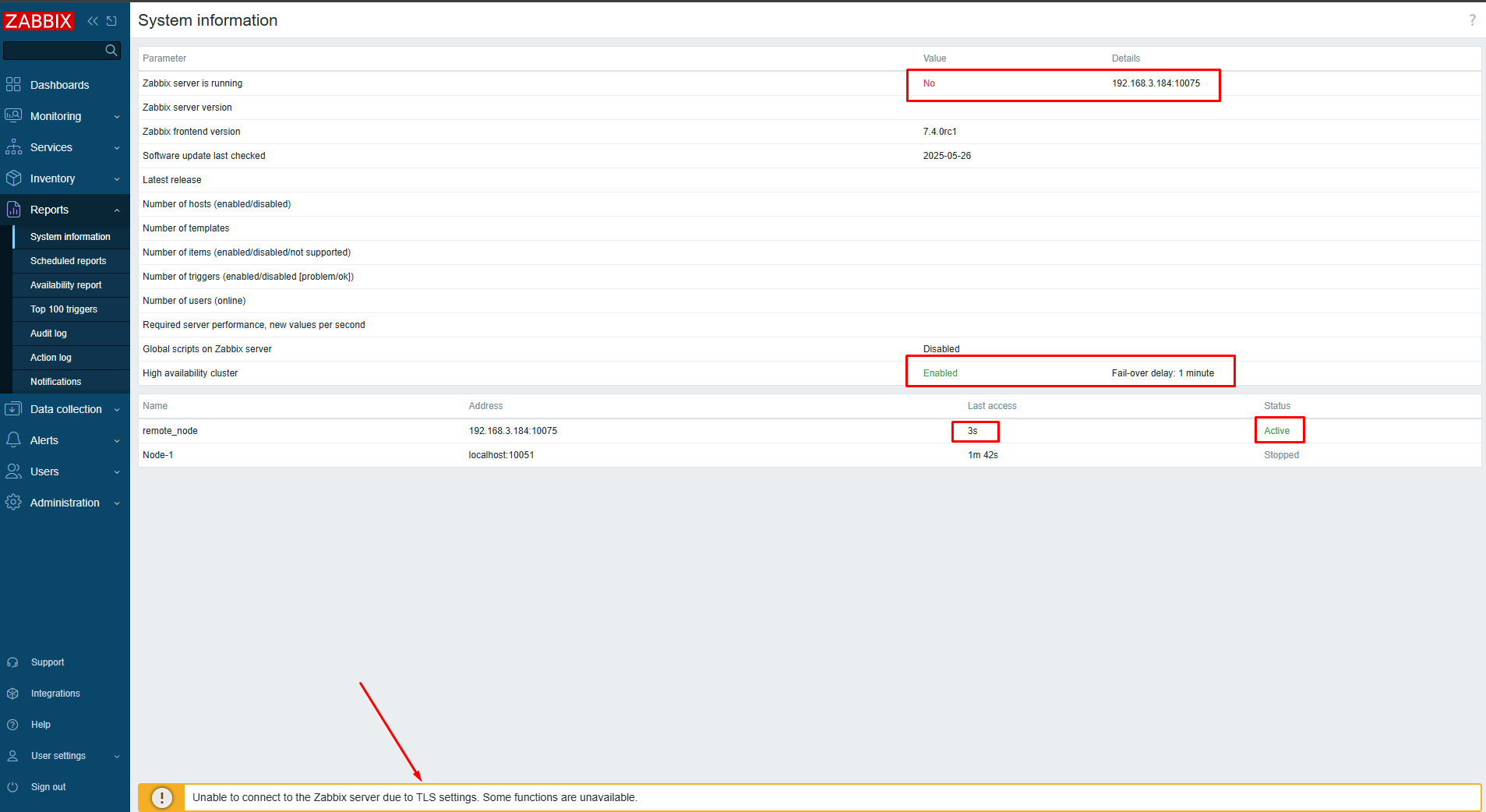Screen dimensions: 1486x812
Task: Click the "remote_node" name cell
Action: [x=170, y=431]
